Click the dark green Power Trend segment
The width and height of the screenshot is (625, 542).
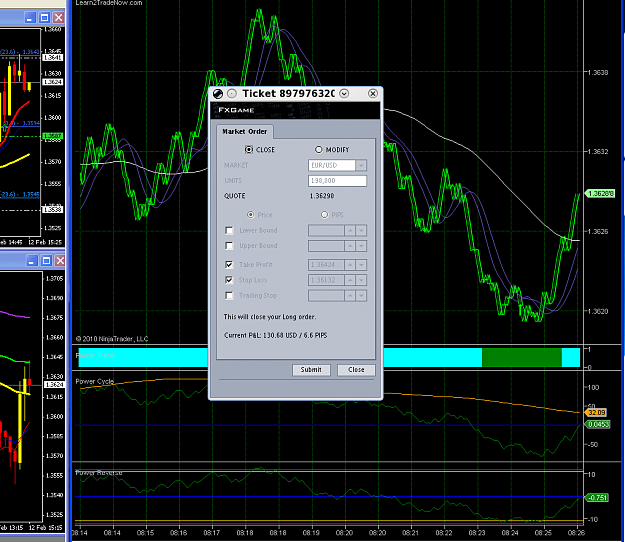click(x=522, y=357)
